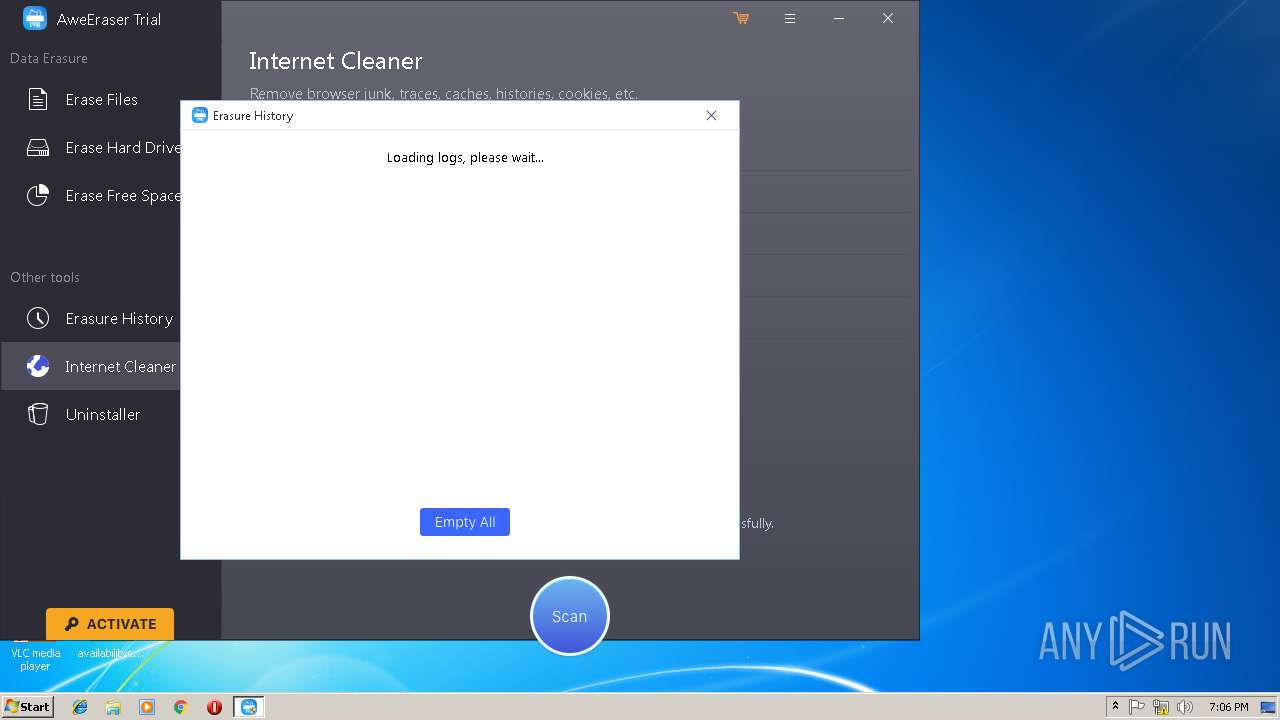
Task: Click the ACTIVATE button
Action: (110, 624)
